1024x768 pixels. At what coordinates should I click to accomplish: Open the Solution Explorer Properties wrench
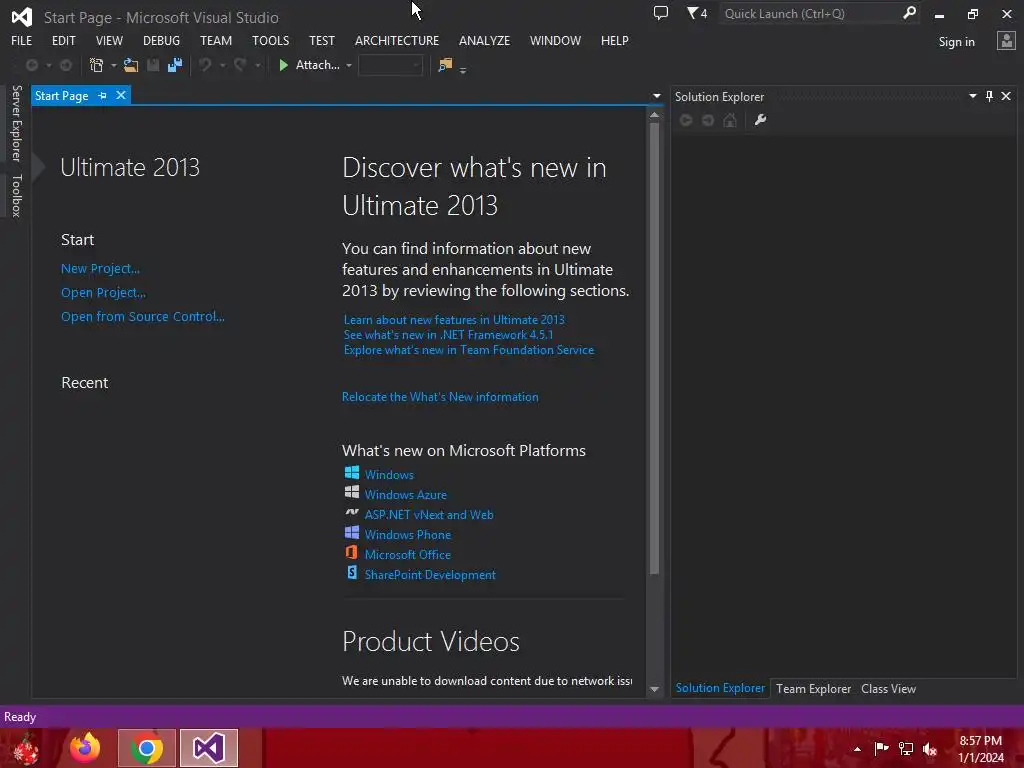click(x=760, y=120)
